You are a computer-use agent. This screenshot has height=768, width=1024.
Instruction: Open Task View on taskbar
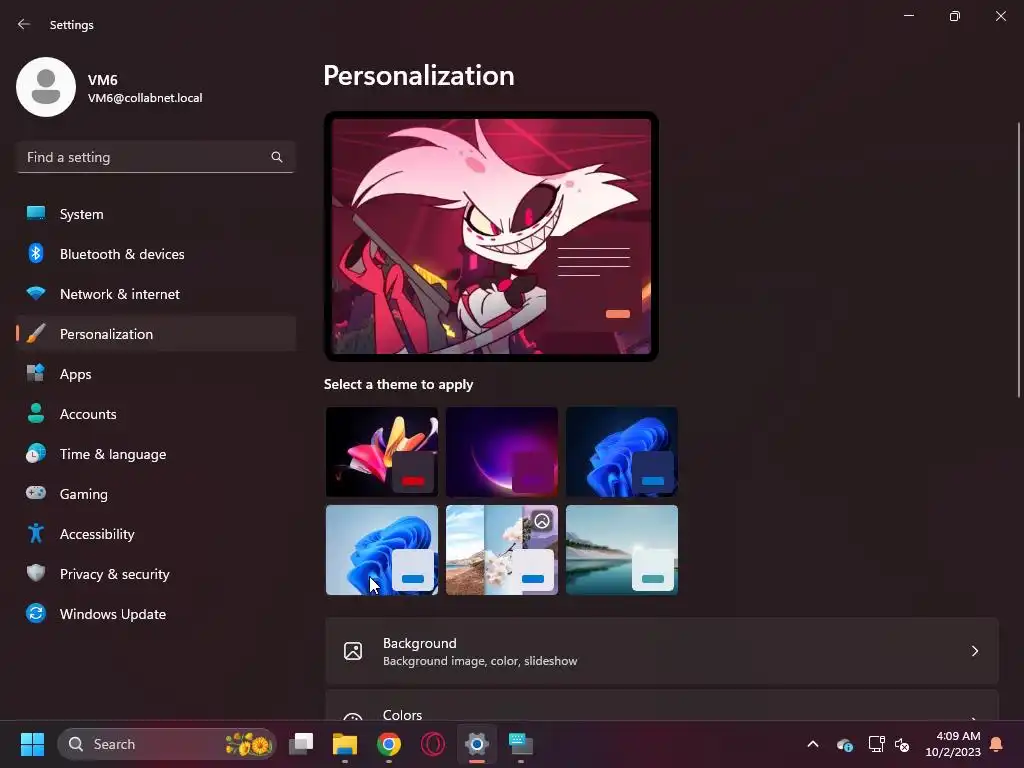click(301, 744)
